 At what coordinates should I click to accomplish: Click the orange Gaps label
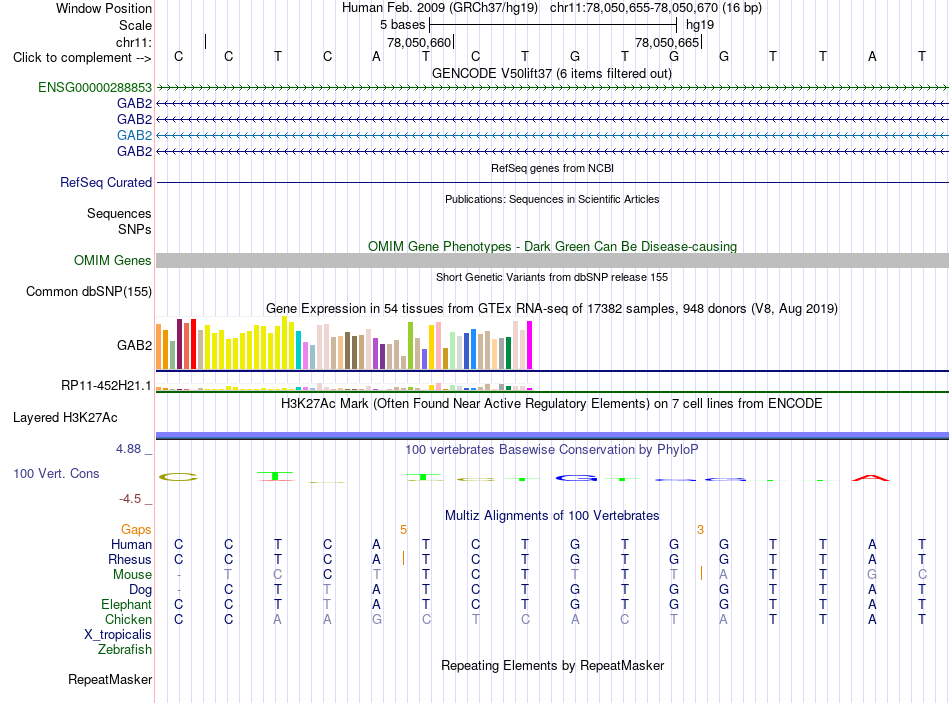(x=136, y=530)
